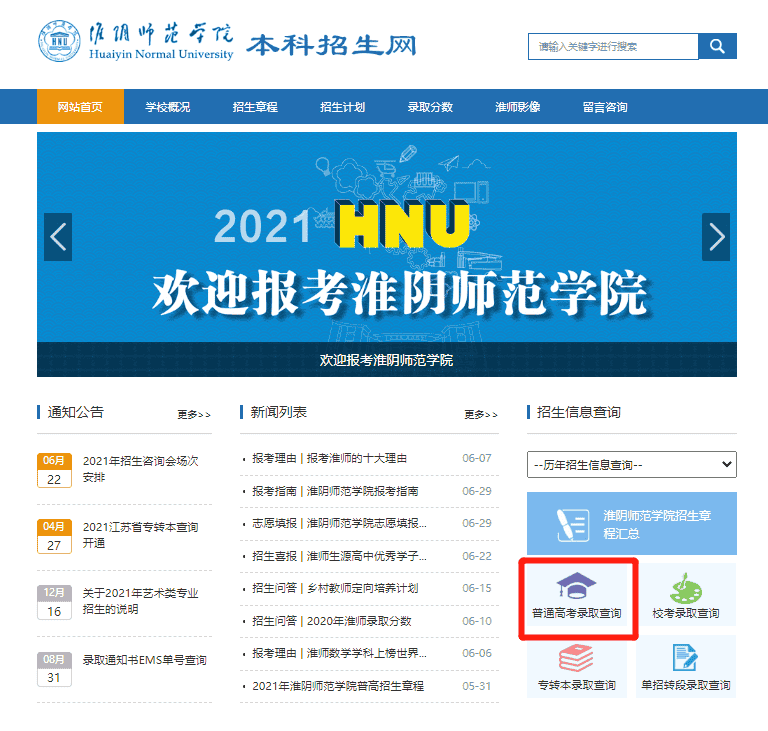Open 普通高考录取查询 graduation cap icon
768x731 pixels.
point(576,585)
